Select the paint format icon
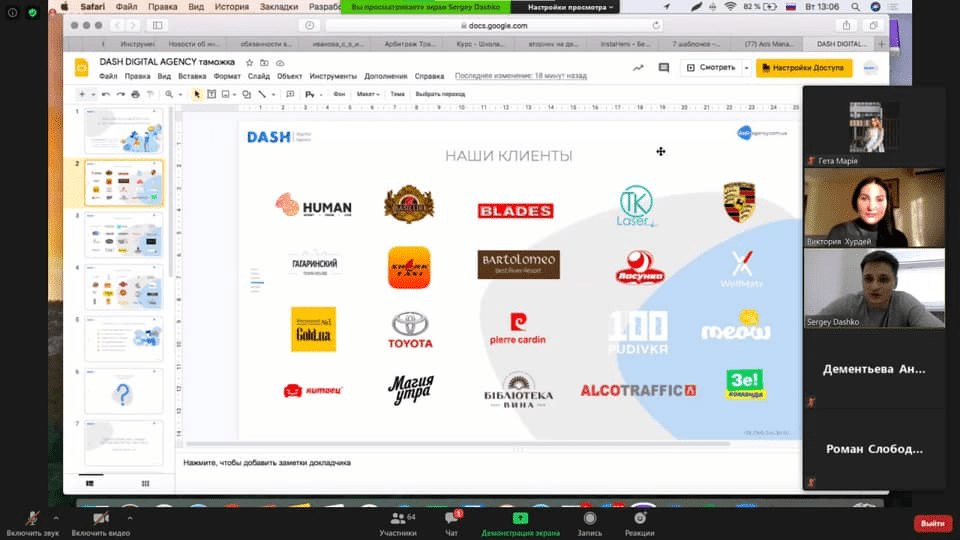 click(150, 94)
